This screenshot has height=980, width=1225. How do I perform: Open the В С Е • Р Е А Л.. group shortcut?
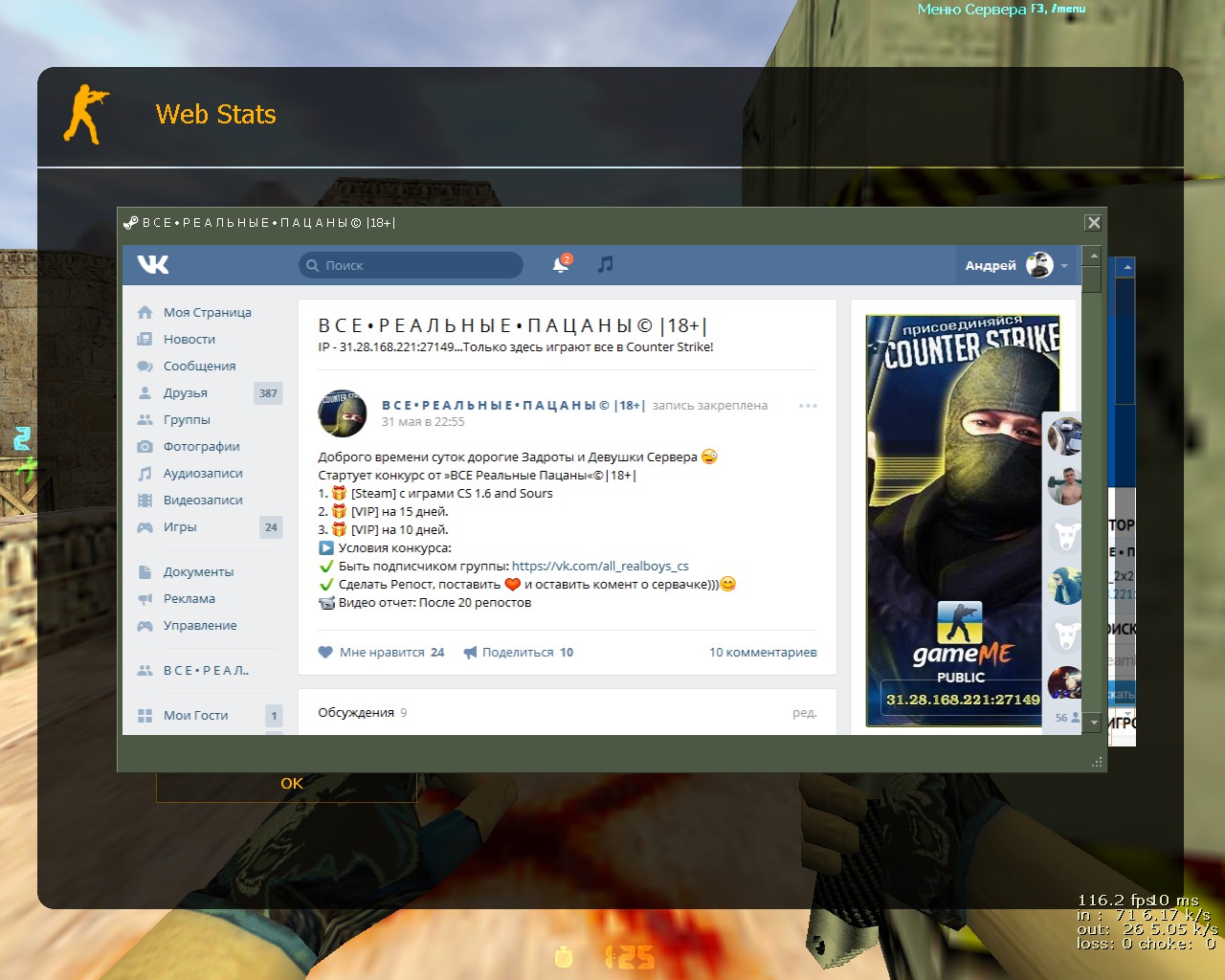[x=206, y=670]
